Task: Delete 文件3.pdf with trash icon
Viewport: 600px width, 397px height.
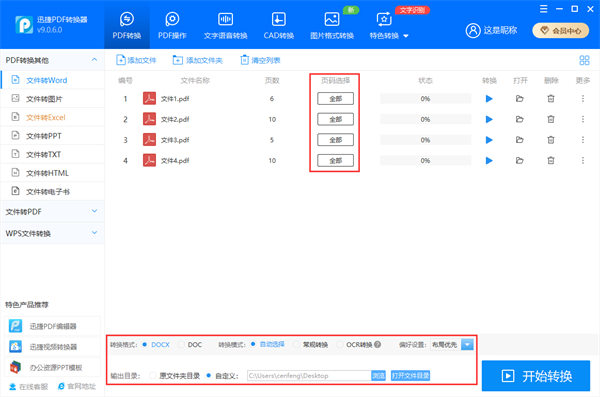Action: 551,140
